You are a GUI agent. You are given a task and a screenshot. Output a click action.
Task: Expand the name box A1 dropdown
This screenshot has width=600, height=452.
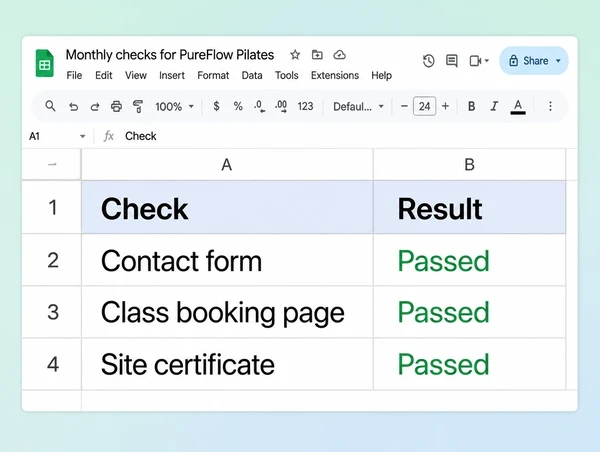(82, 136)
